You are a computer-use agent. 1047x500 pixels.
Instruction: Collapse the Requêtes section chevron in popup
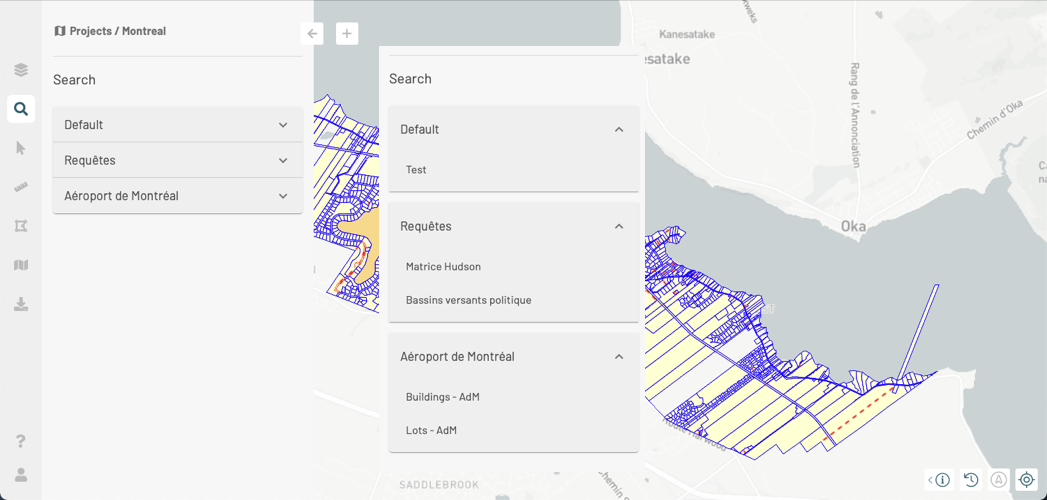click(x=619, y=226)
